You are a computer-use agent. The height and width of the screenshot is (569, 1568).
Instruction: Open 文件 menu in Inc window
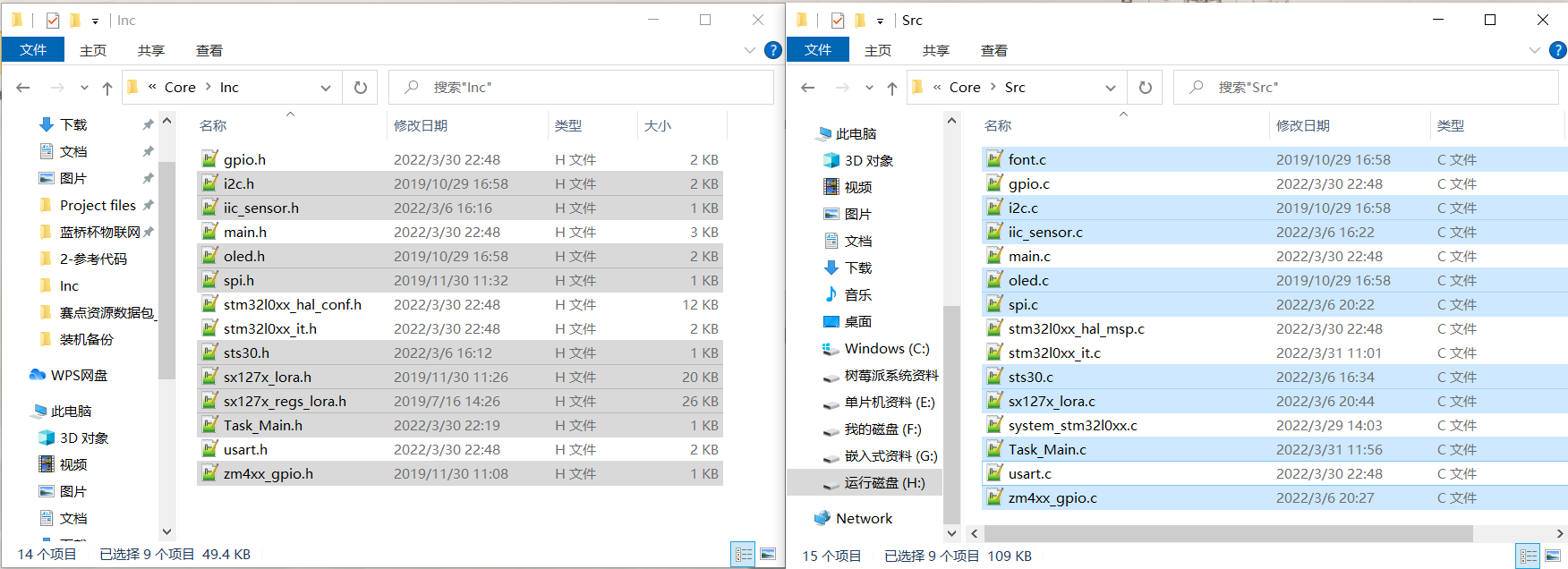pos(33,50)
